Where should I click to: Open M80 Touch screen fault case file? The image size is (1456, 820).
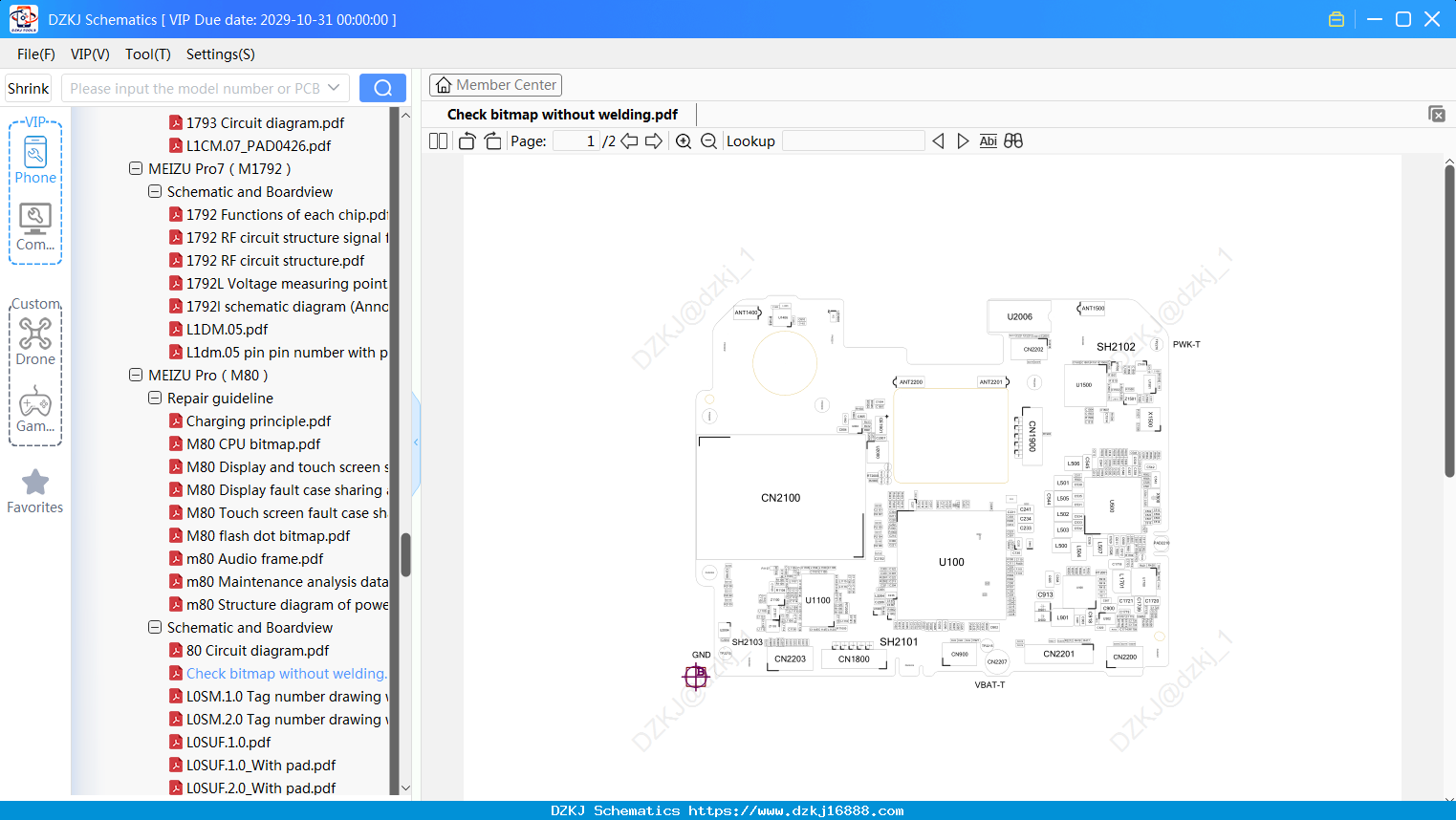(287, 512)
